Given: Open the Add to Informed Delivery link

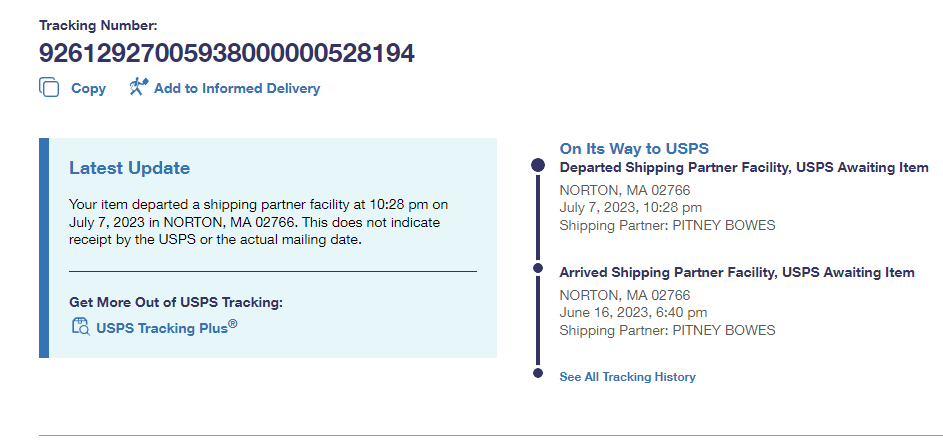Looking at the screenshot, I should [237, 88].
